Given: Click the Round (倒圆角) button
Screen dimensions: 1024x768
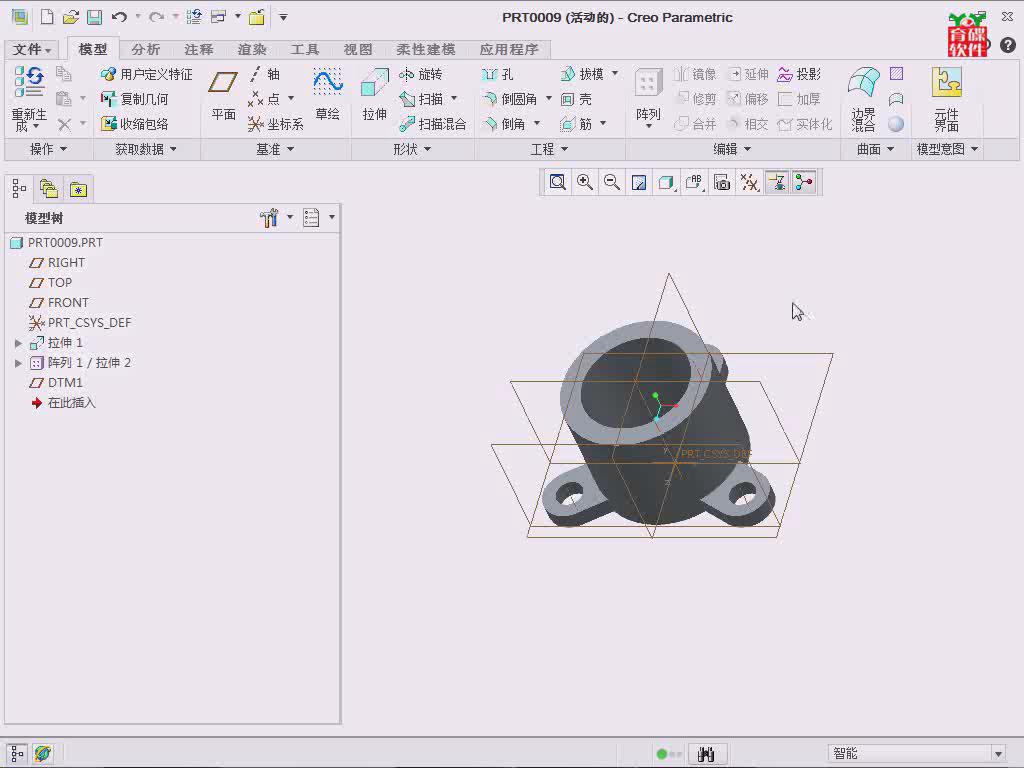Looking at the screenshot, I should (x=510, y=99).
